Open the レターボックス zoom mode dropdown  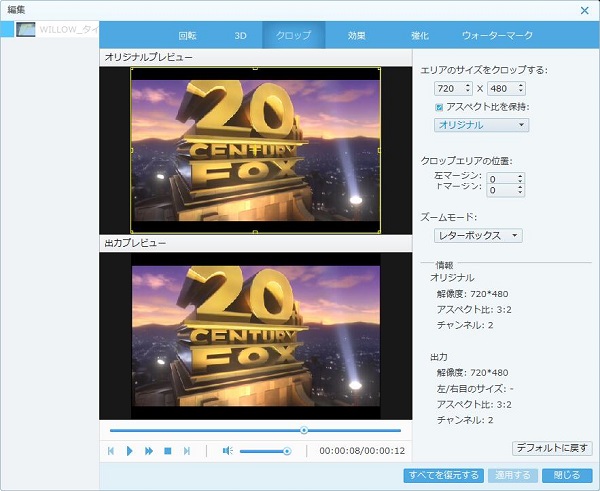tap(478, 235)
